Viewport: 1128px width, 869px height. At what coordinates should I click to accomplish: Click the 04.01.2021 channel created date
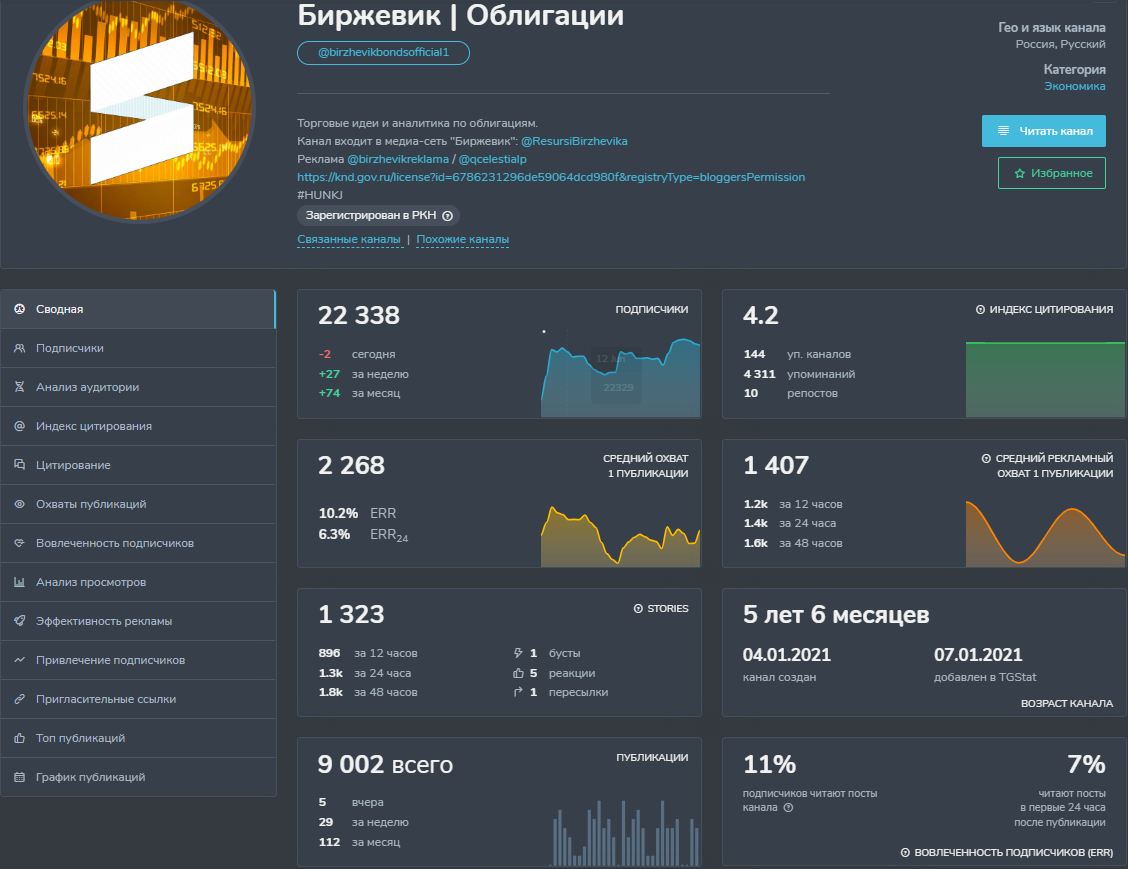tap(786, 655)
